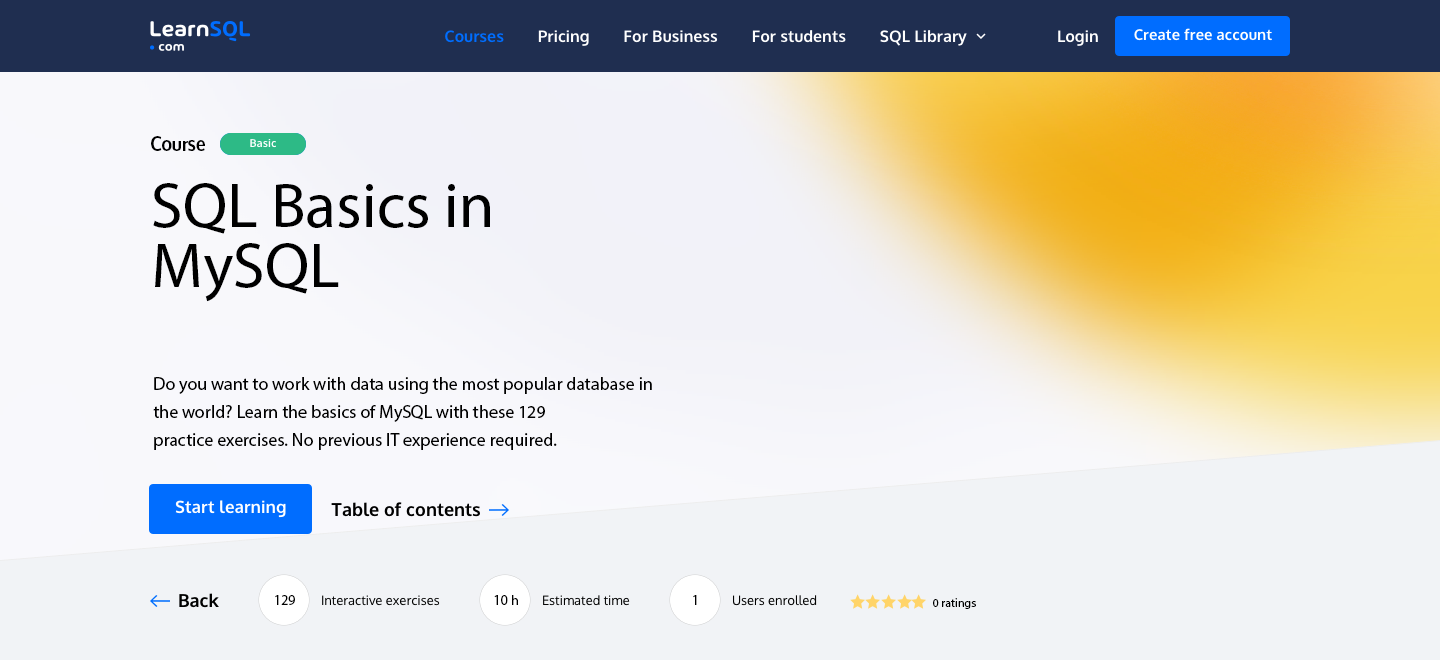Open the For students page
Viewport: 1440px width, 660px height.
click(798, 36)
